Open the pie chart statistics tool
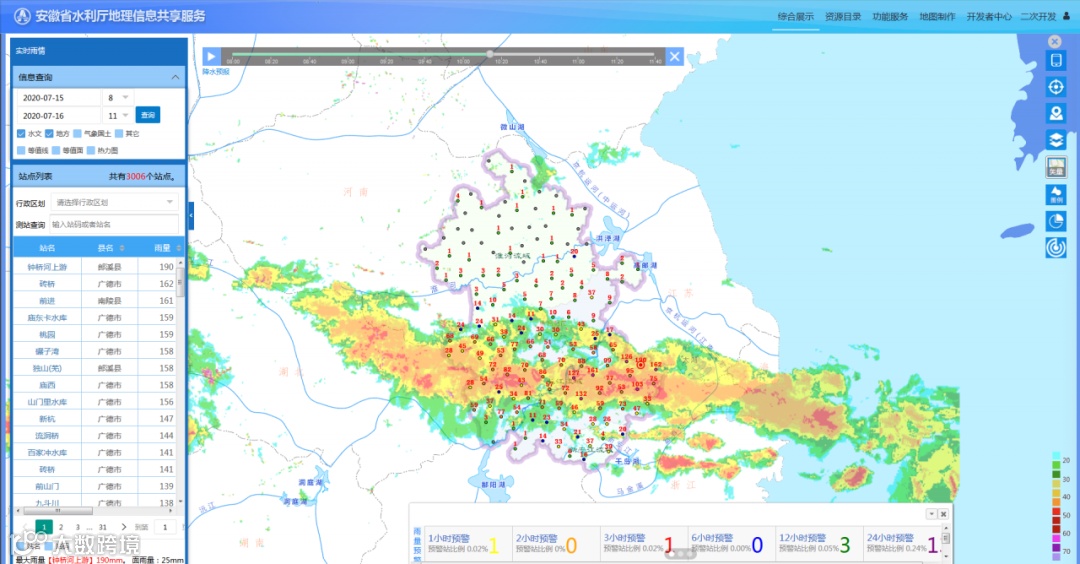The height and width of the screenshot is (564, 1080). tap(1055, 221)
